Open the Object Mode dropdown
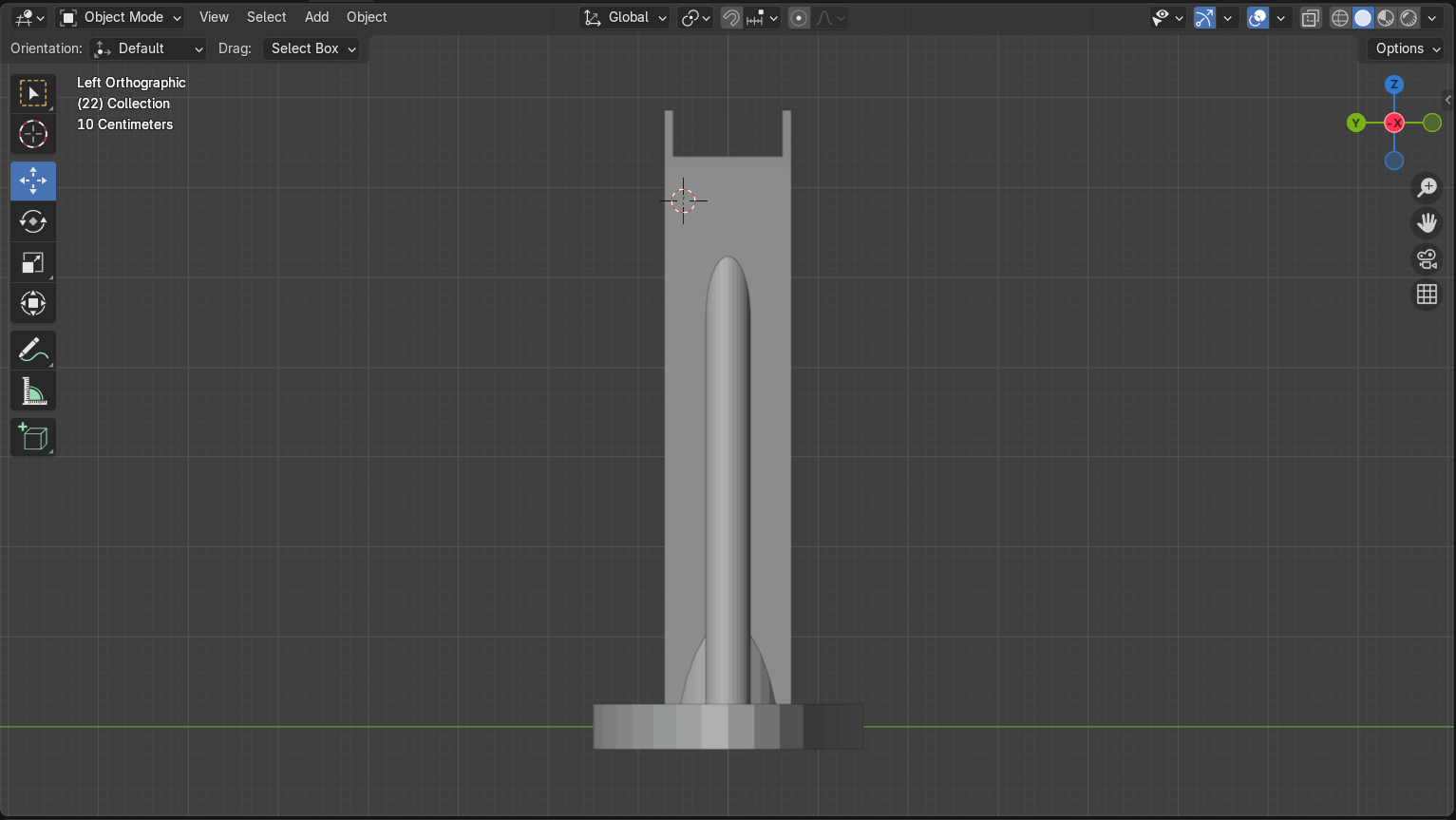The height and width of the screenshot is (820, 1456). tap(121, 17)
